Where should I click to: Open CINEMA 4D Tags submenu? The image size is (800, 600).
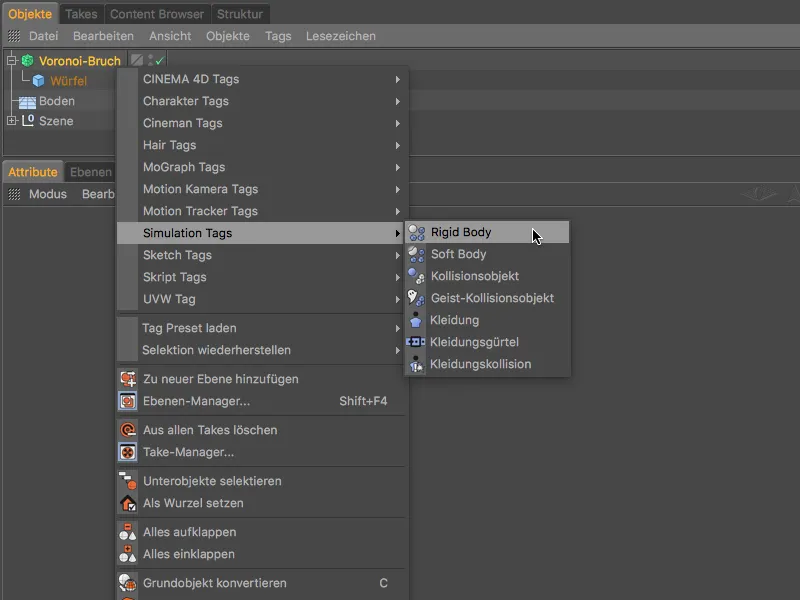(263, 79)
